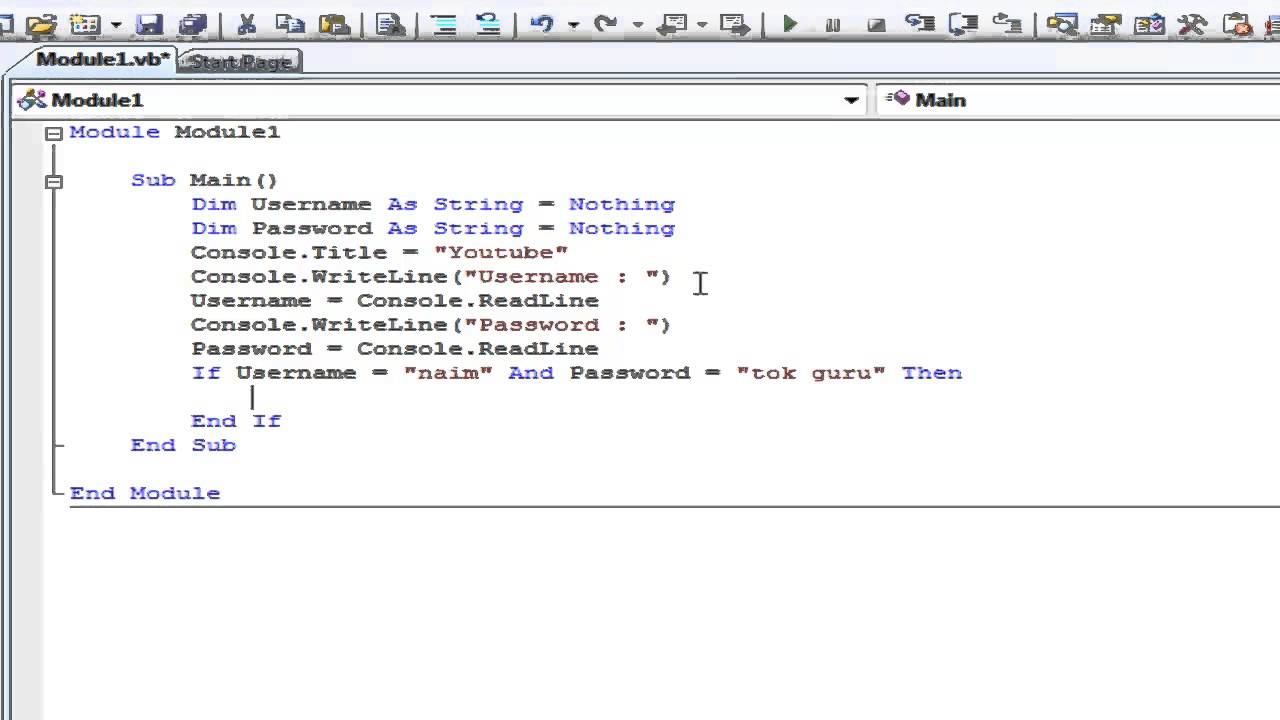
Task: Click the line "Password = Console.ReadLine"
Action: (395, 348)
